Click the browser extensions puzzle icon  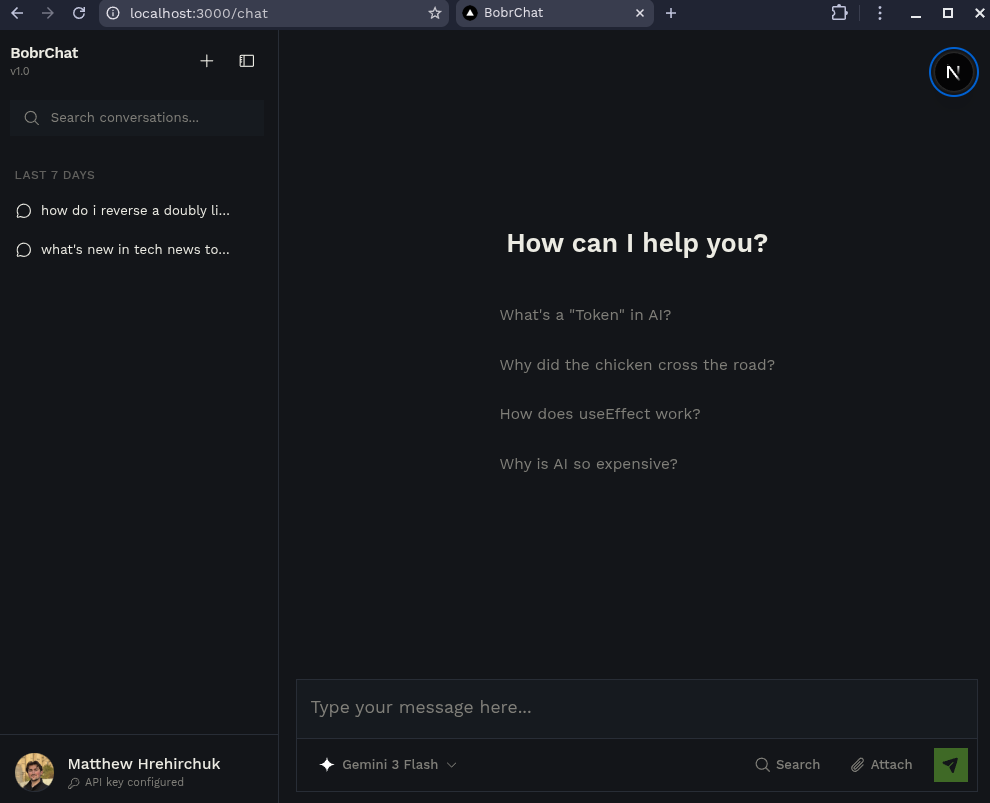pyautogui.click(x=839, y=13)
